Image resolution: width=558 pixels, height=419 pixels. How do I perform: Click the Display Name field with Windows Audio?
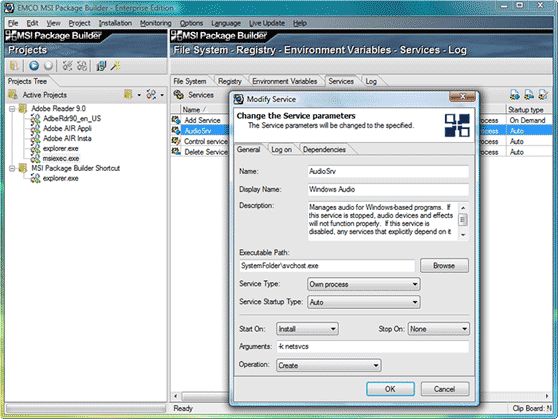click(388, 189)
